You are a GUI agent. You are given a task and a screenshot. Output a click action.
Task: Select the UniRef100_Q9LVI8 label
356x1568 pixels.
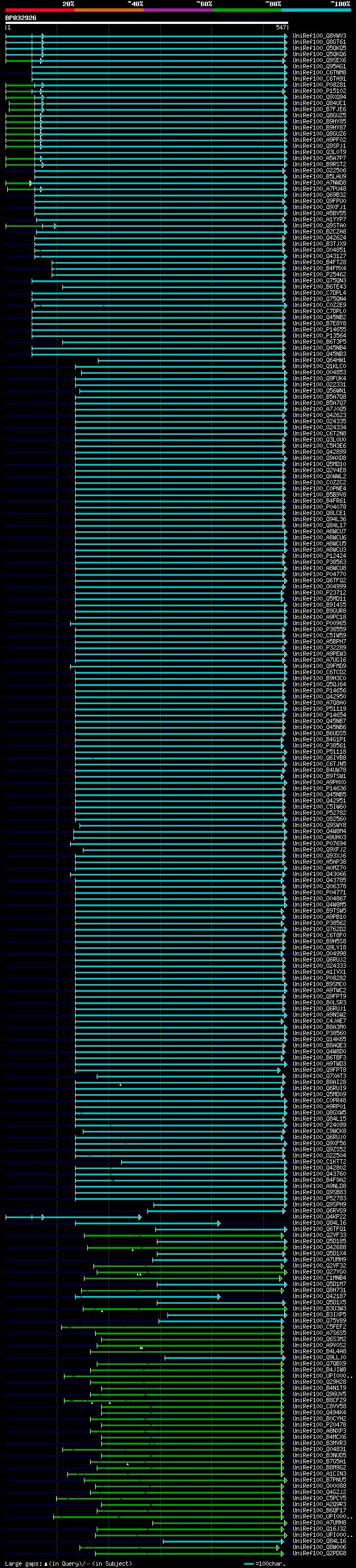pos(319,948)
